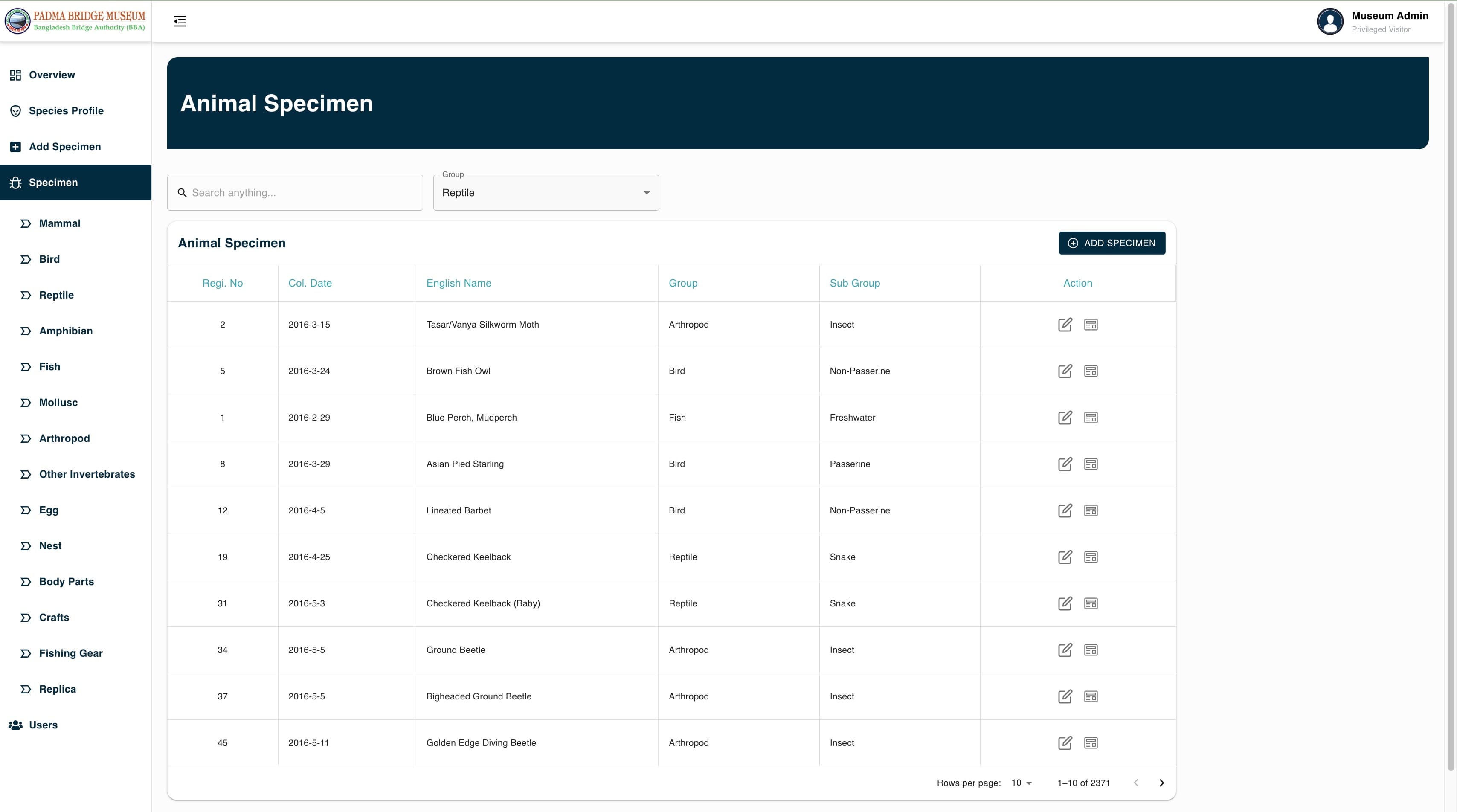Click edit icon for Ground Beetle row
Image resolution: width=1457 pixels, height=812 pixels.
click(x=1065, y=650)
